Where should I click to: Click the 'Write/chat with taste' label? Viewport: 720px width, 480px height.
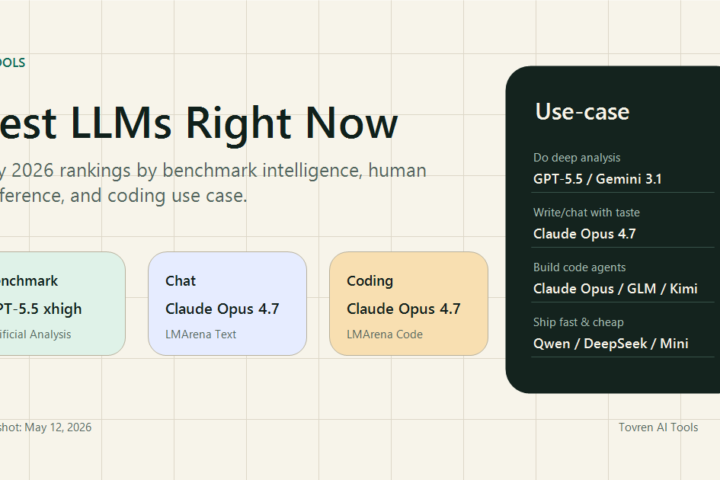(x=586, y=212)
